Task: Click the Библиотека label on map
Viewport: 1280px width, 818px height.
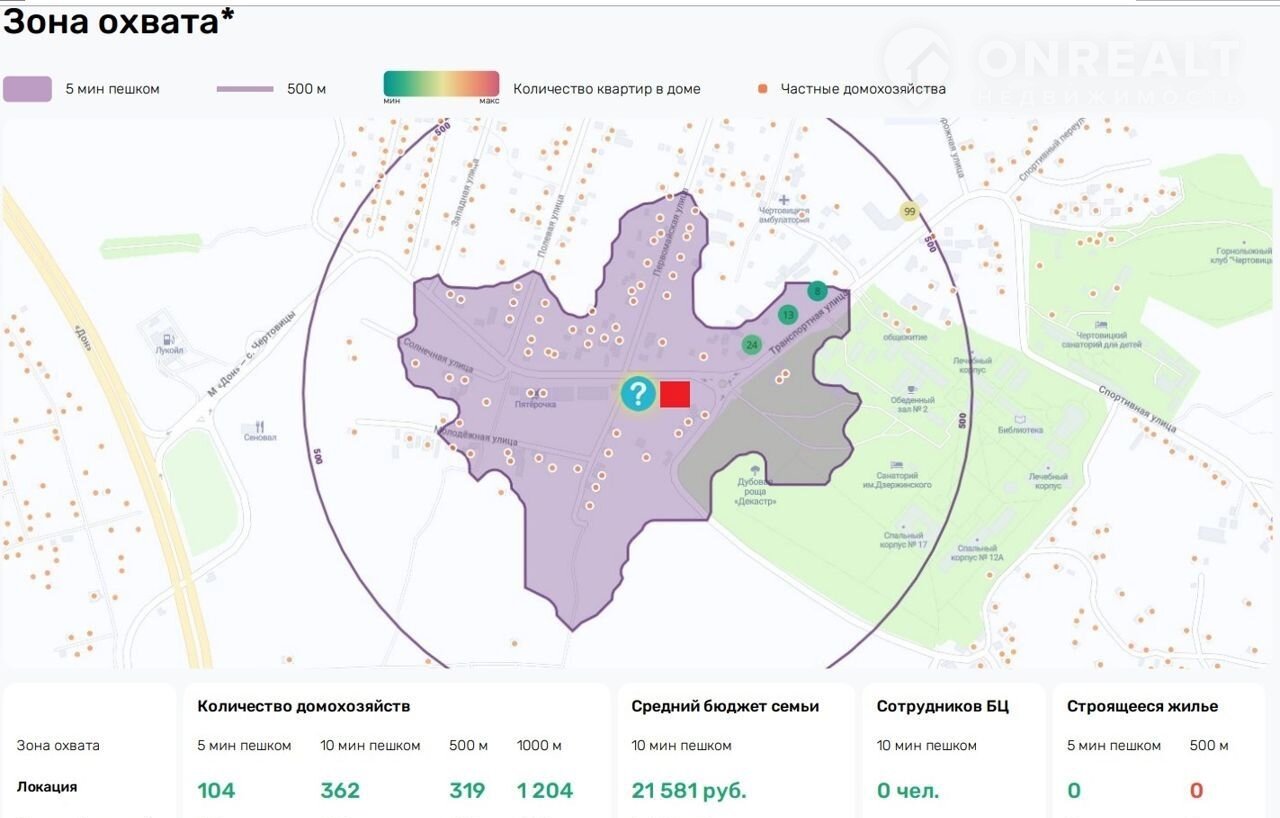Action: point(1020,430)
